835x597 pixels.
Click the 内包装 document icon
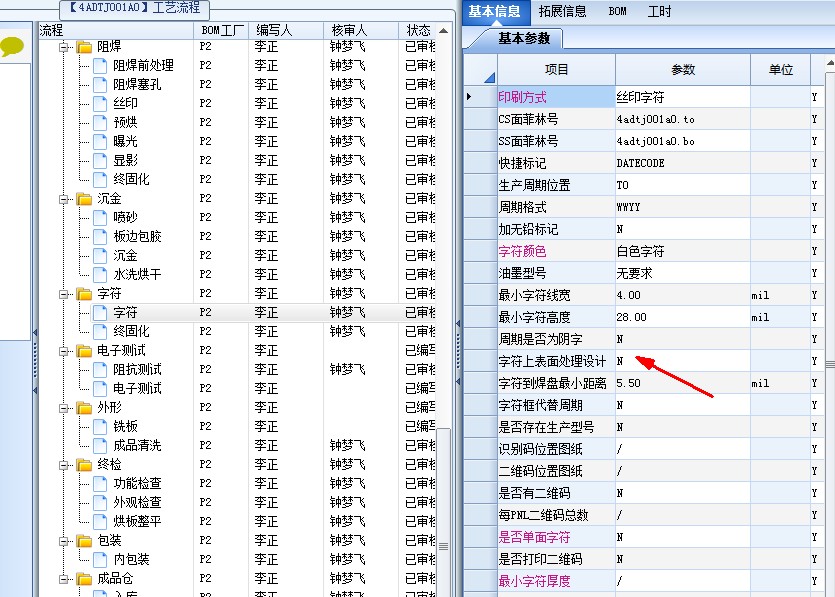coord(100,560)
